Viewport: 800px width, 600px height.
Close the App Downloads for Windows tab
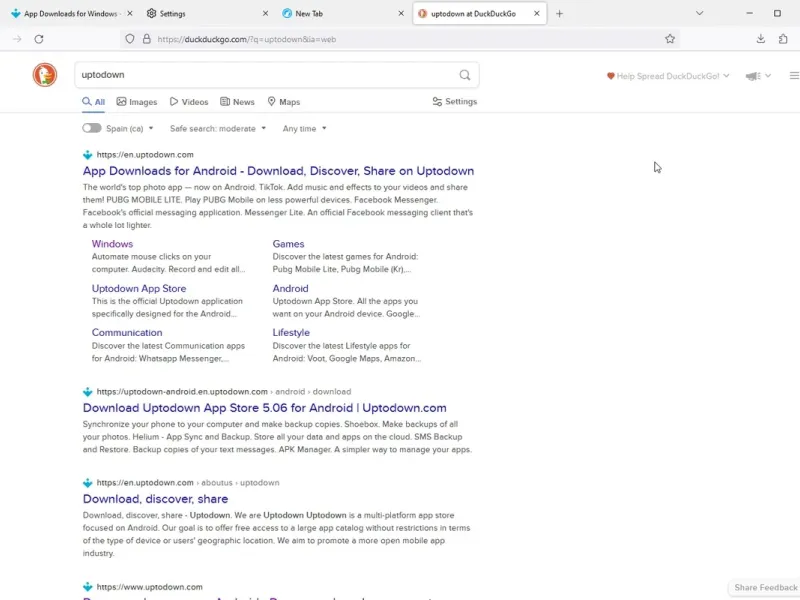(x=130, y=14)
